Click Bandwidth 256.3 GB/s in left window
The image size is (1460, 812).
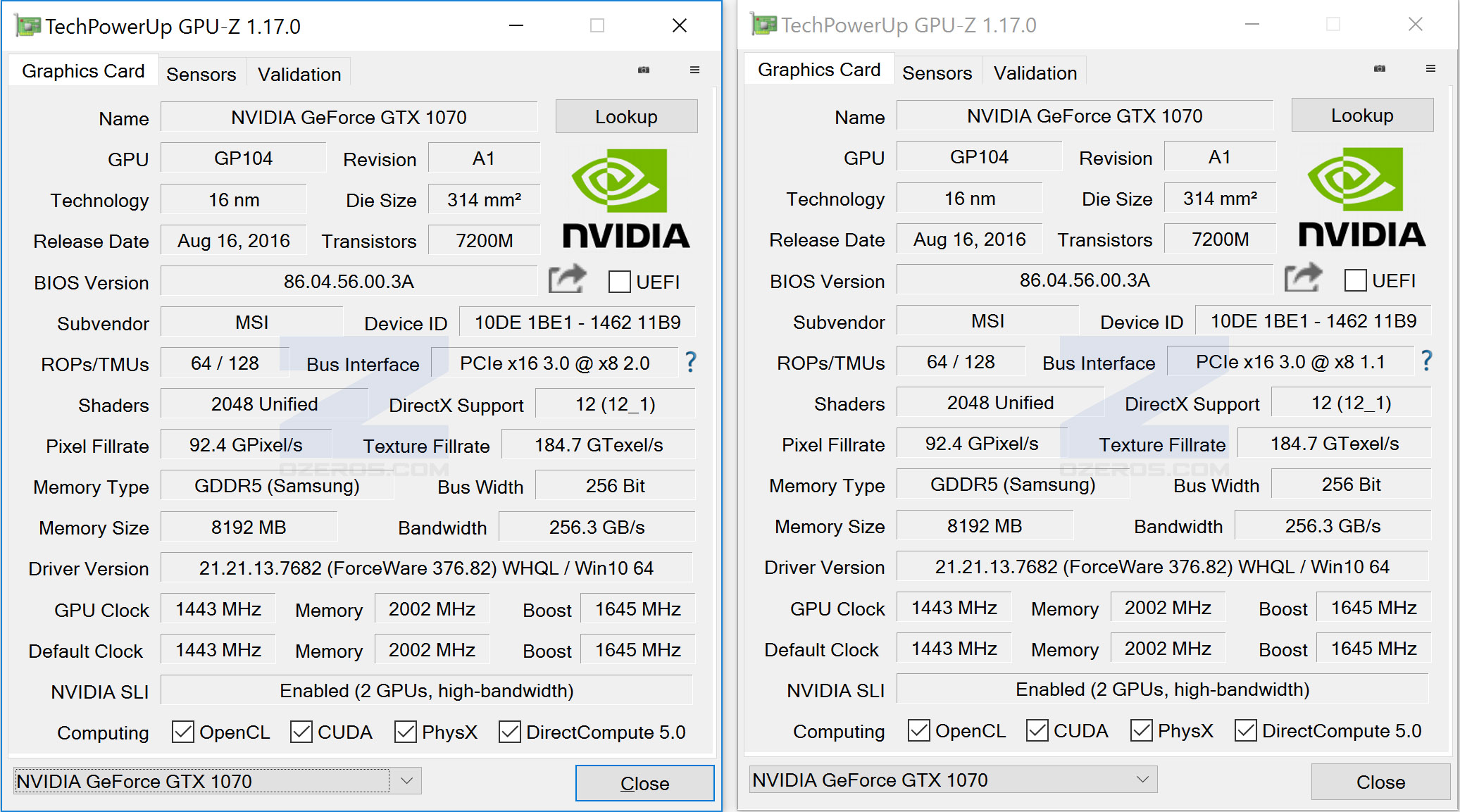(x=597, y=527)
